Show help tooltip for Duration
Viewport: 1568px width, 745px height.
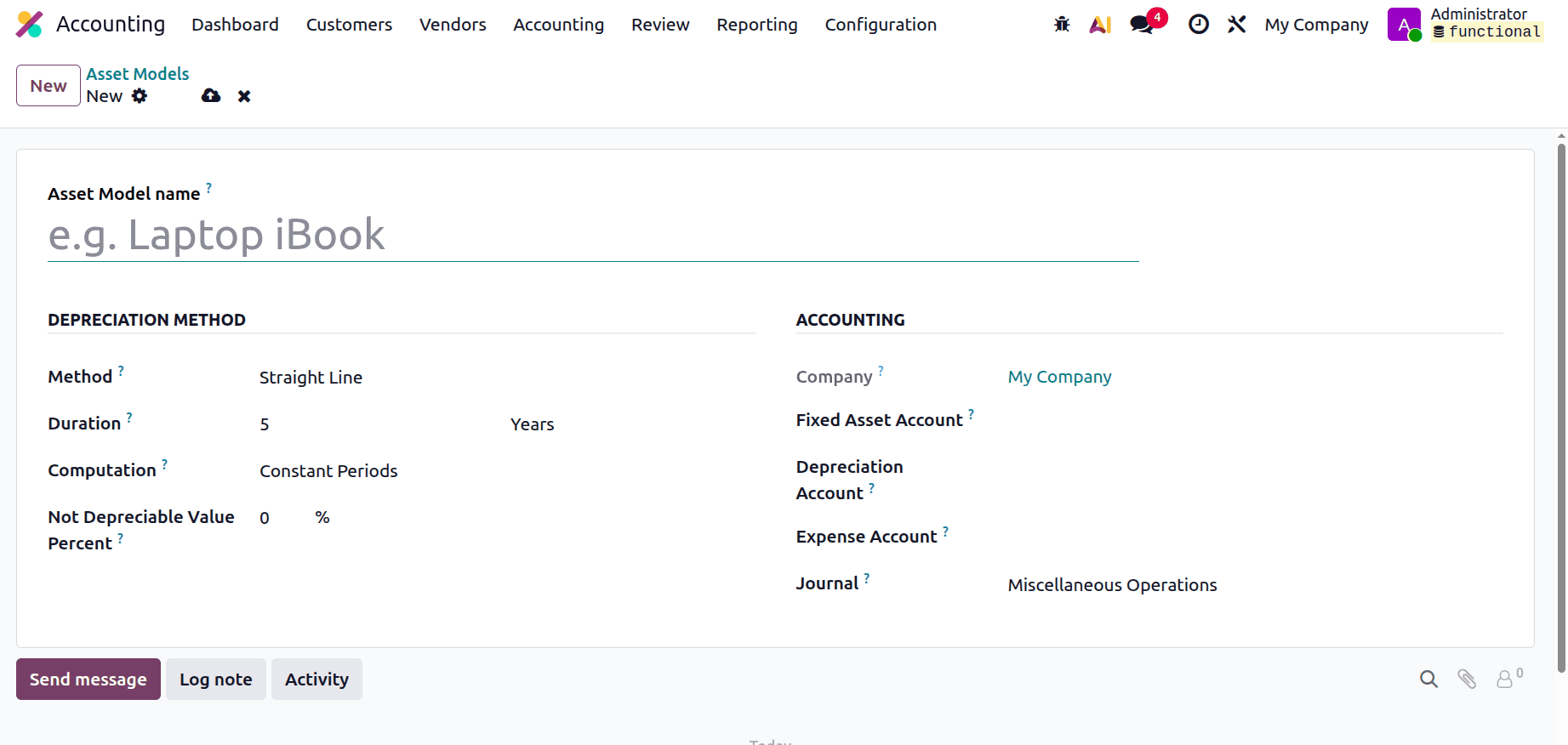click(x=129, y=418)
